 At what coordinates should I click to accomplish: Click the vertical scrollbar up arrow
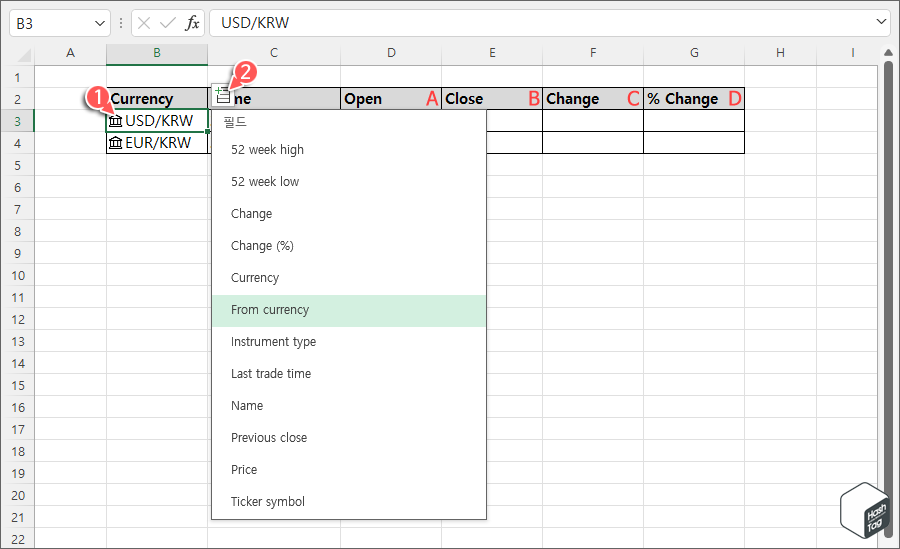point(888,53)
